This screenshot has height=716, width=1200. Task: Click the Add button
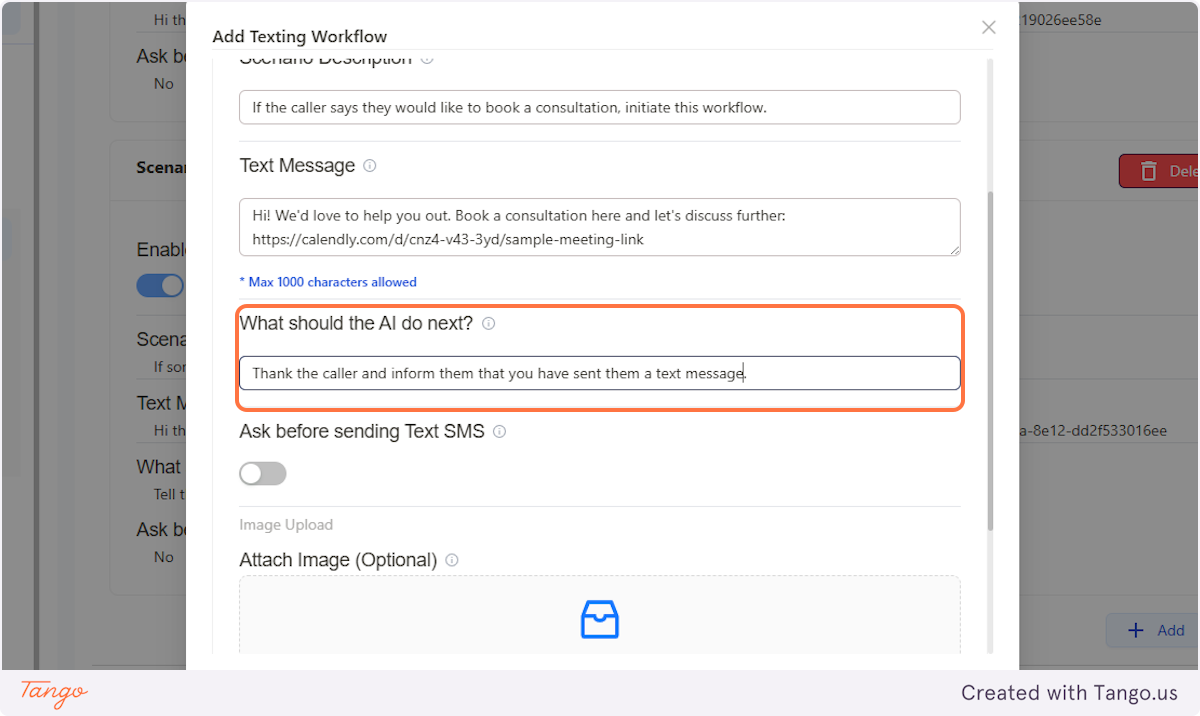pos(1160,630)
